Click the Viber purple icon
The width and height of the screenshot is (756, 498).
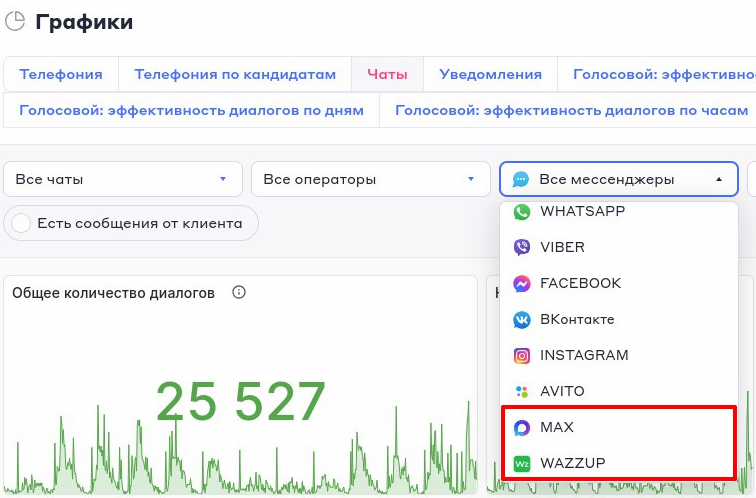tap(522, 247)
